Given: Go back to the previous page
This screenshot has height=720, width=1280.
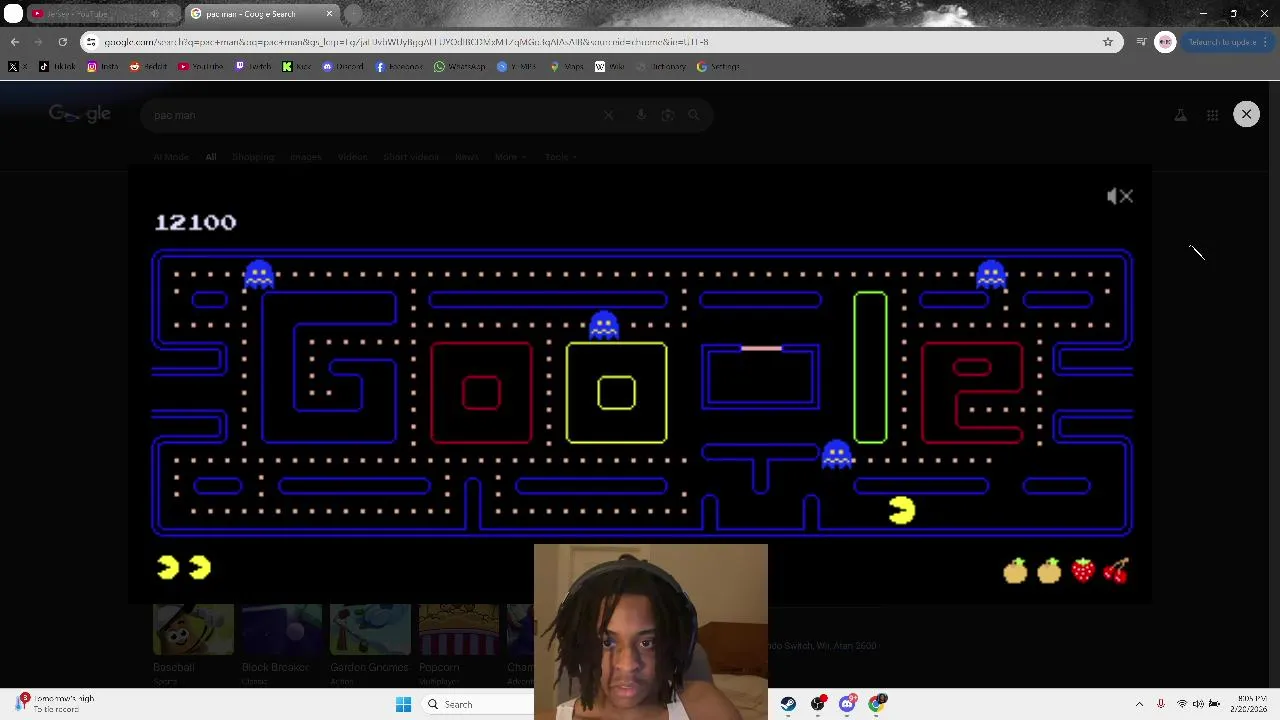Looking at the screenshot, I should pos(14,42).
